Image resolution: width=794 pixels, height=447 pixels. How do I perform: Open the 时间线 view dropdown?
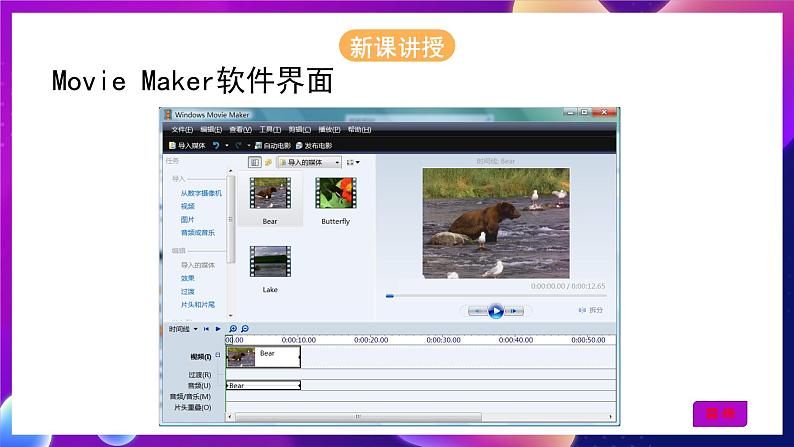[183, 329]
